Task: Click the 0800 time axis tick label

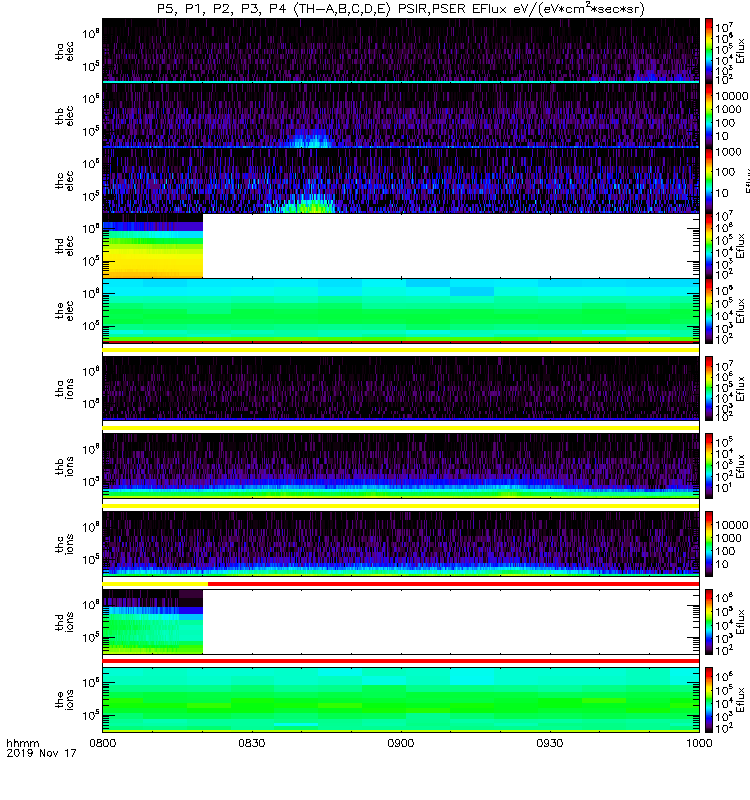Action: click(x=103, y=743)
